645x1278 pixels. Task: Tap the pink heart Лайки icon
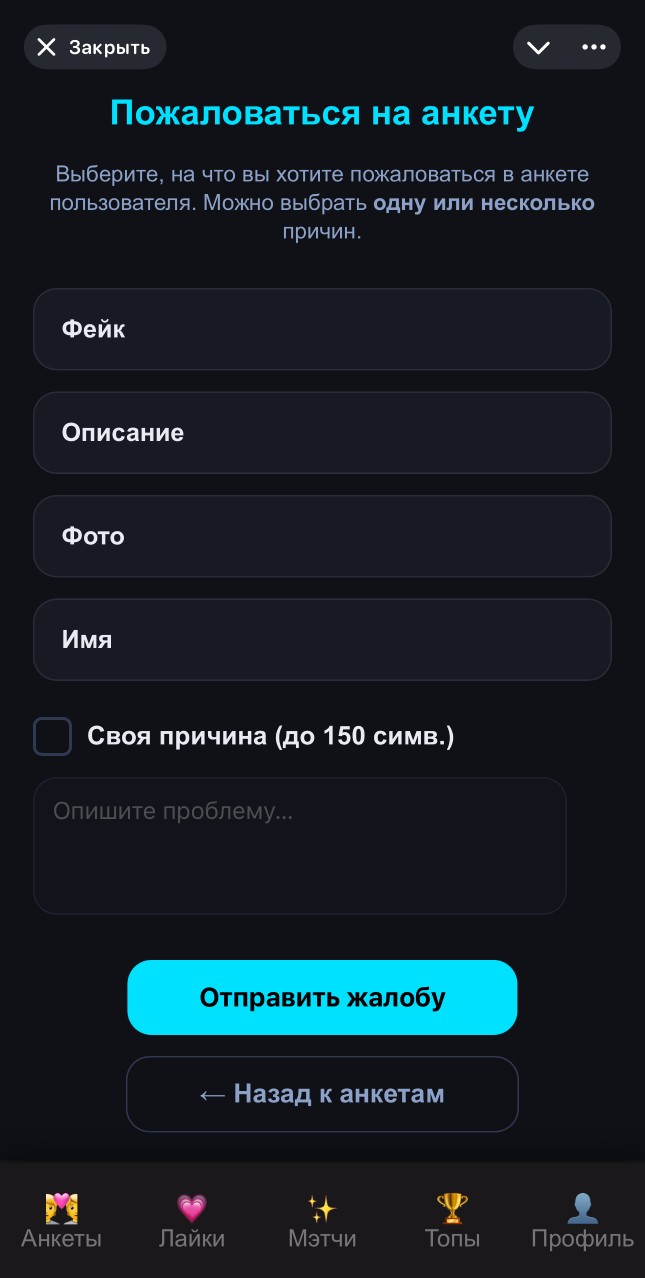tap(191, 1207)
